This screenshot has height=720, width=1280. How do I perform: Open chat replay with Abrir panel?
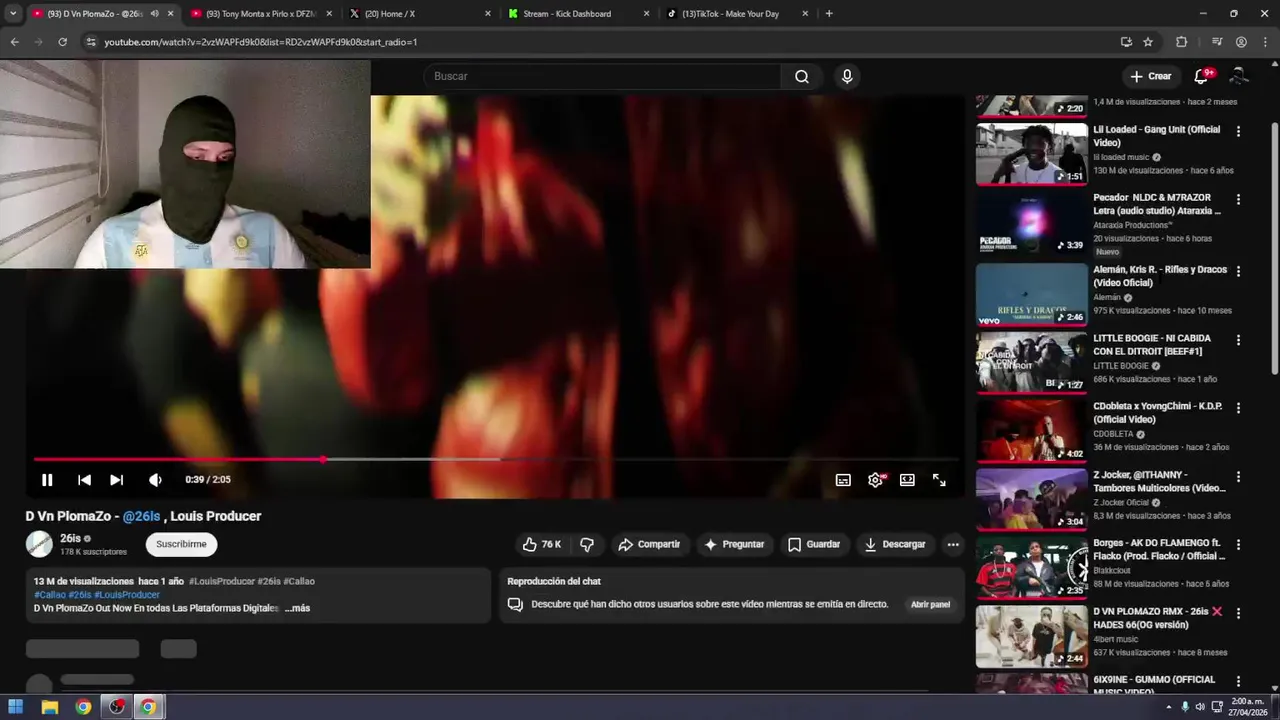(930, 604)
